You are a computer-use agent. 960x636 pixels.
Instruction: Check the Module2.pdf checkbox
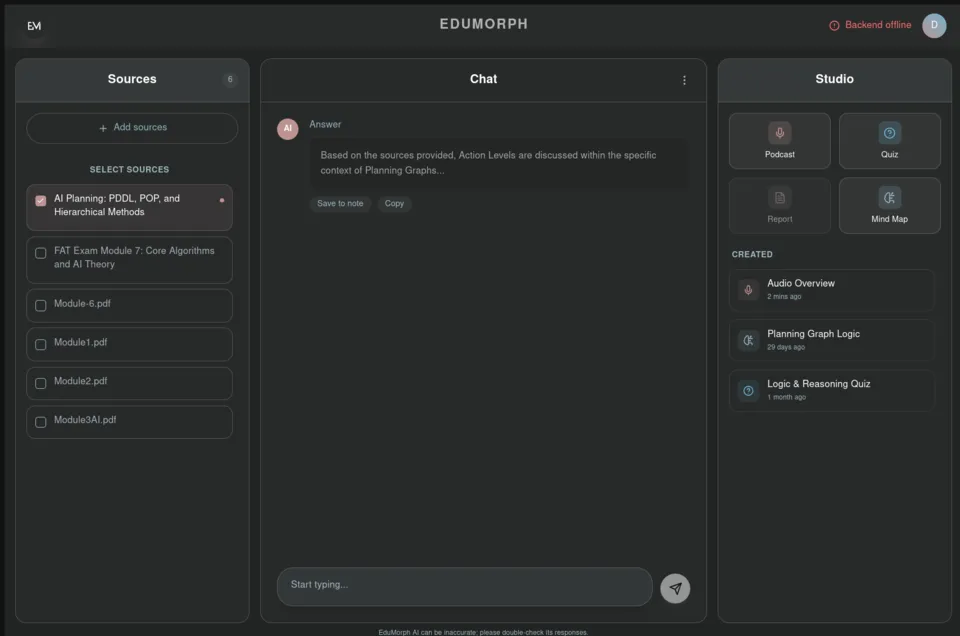click(40, 383)
